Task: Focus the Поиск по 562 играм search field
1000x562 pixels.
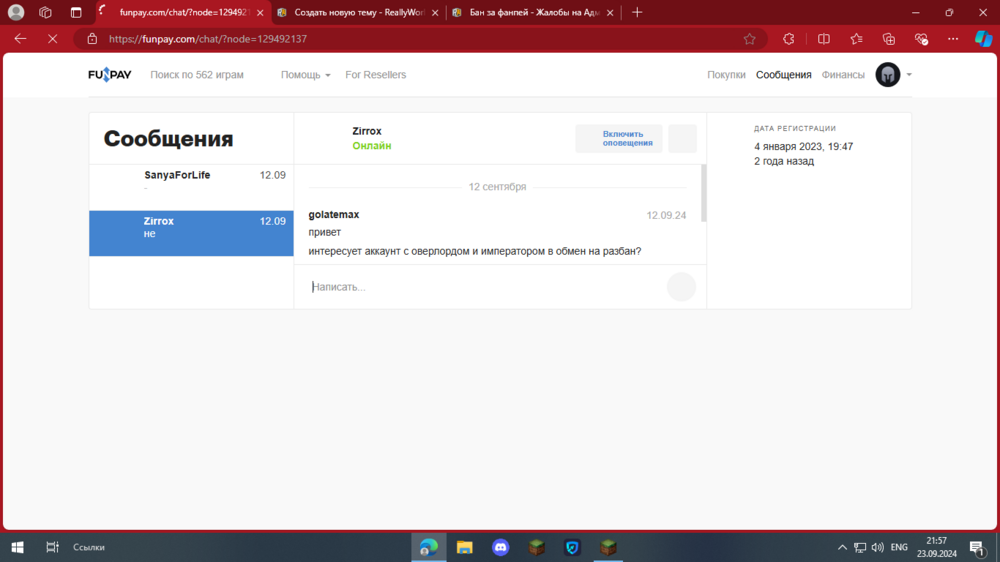Action: (x=196, y=75)
